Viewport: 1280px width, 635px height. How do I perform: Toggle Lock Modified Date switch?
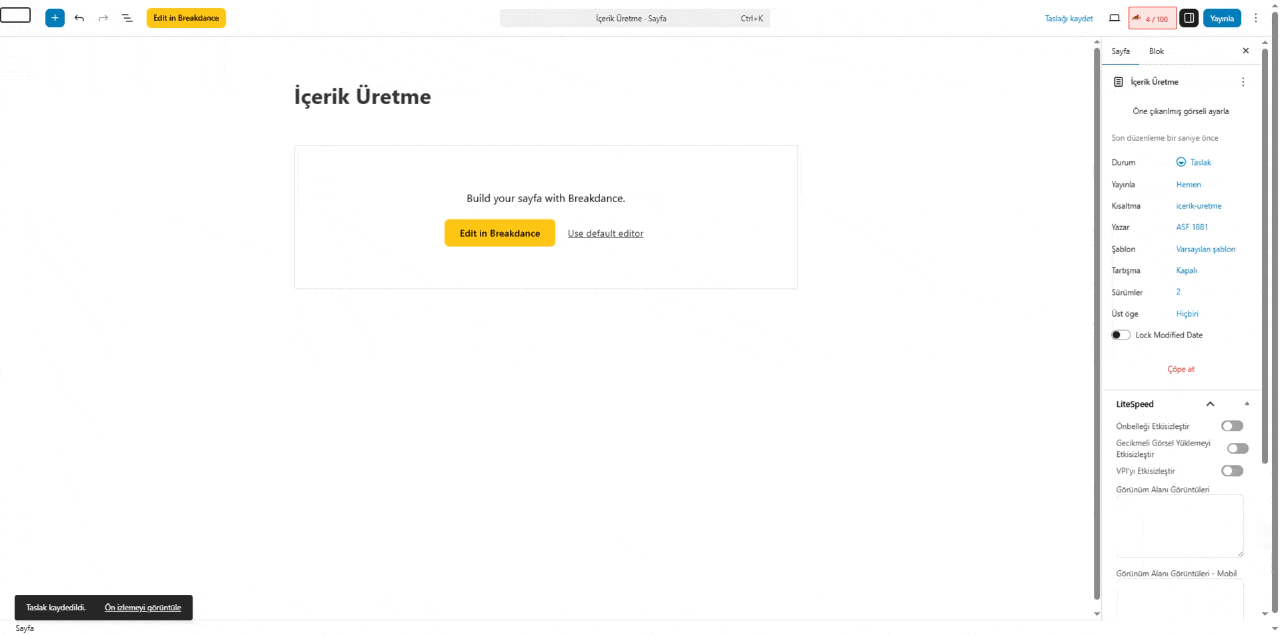[1121, 335]
